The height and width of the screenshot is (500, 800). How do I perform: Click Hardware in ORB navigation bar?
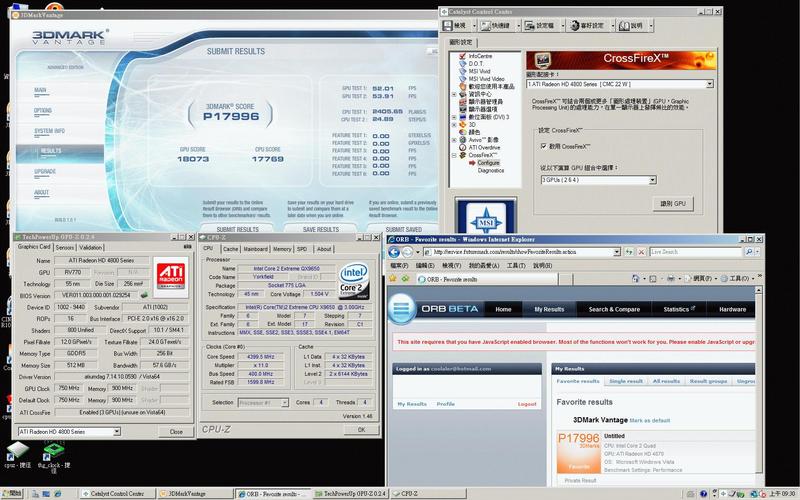tap(732, 309)
